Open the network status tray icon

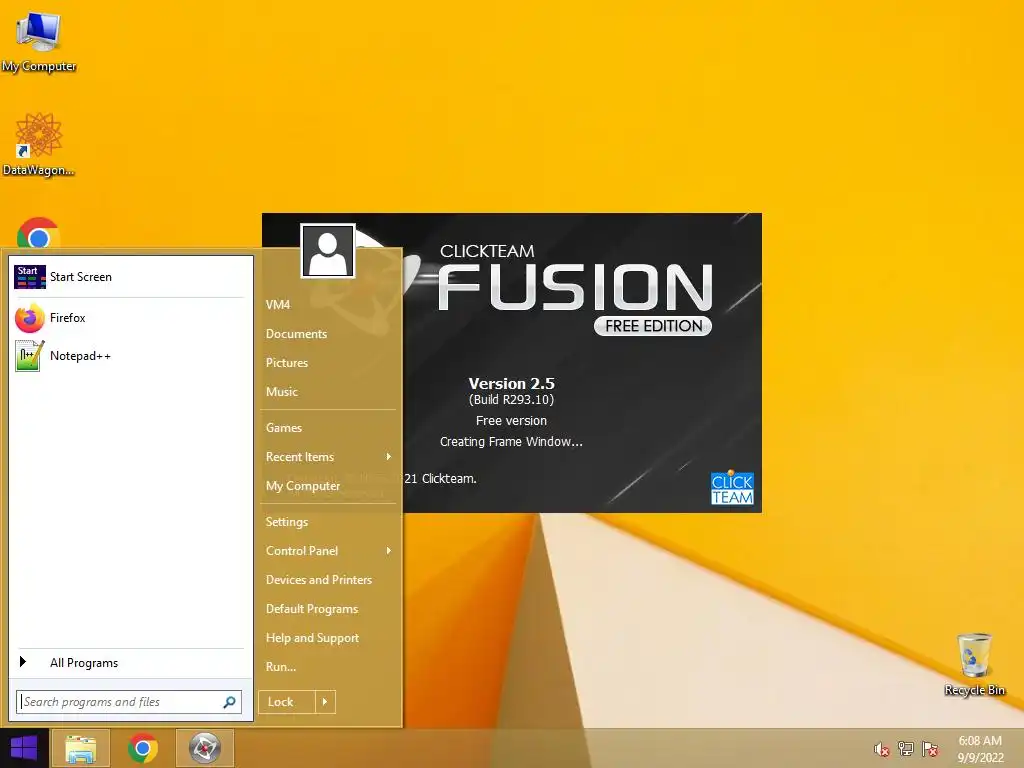click(x=906, y=749)
